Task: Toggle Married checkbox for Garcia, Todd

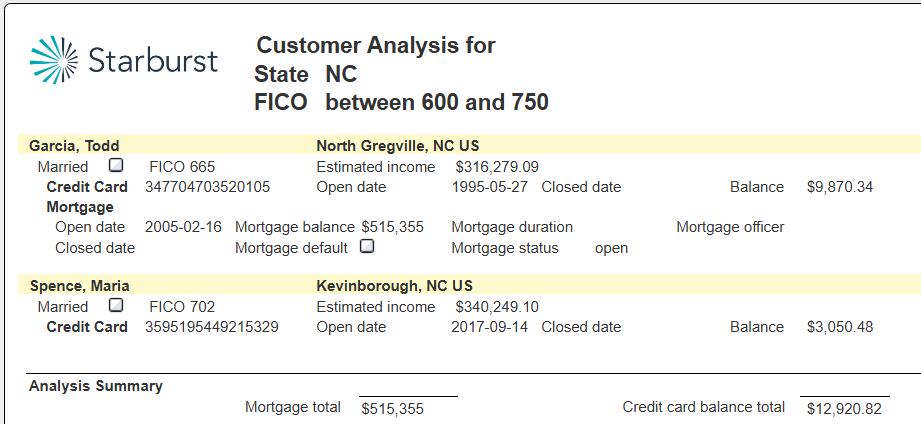Action: coord(116,165)
